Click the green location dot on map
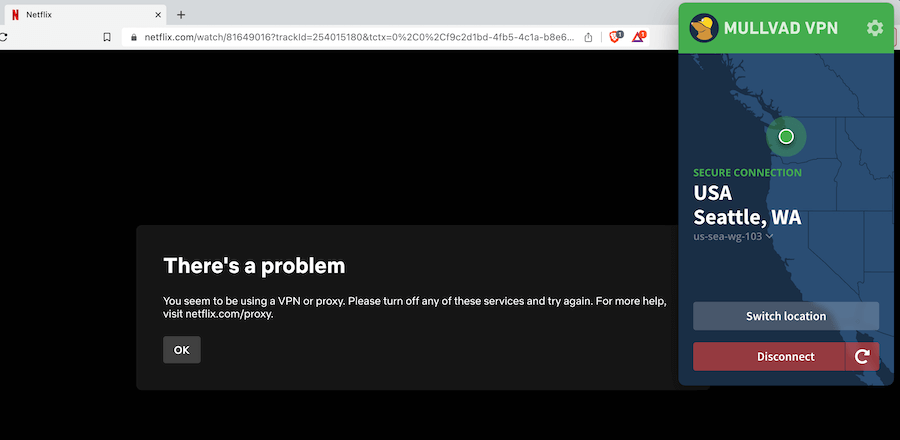Image resolution: width=900 pixels, height=440 pixels. coord(786,137)
